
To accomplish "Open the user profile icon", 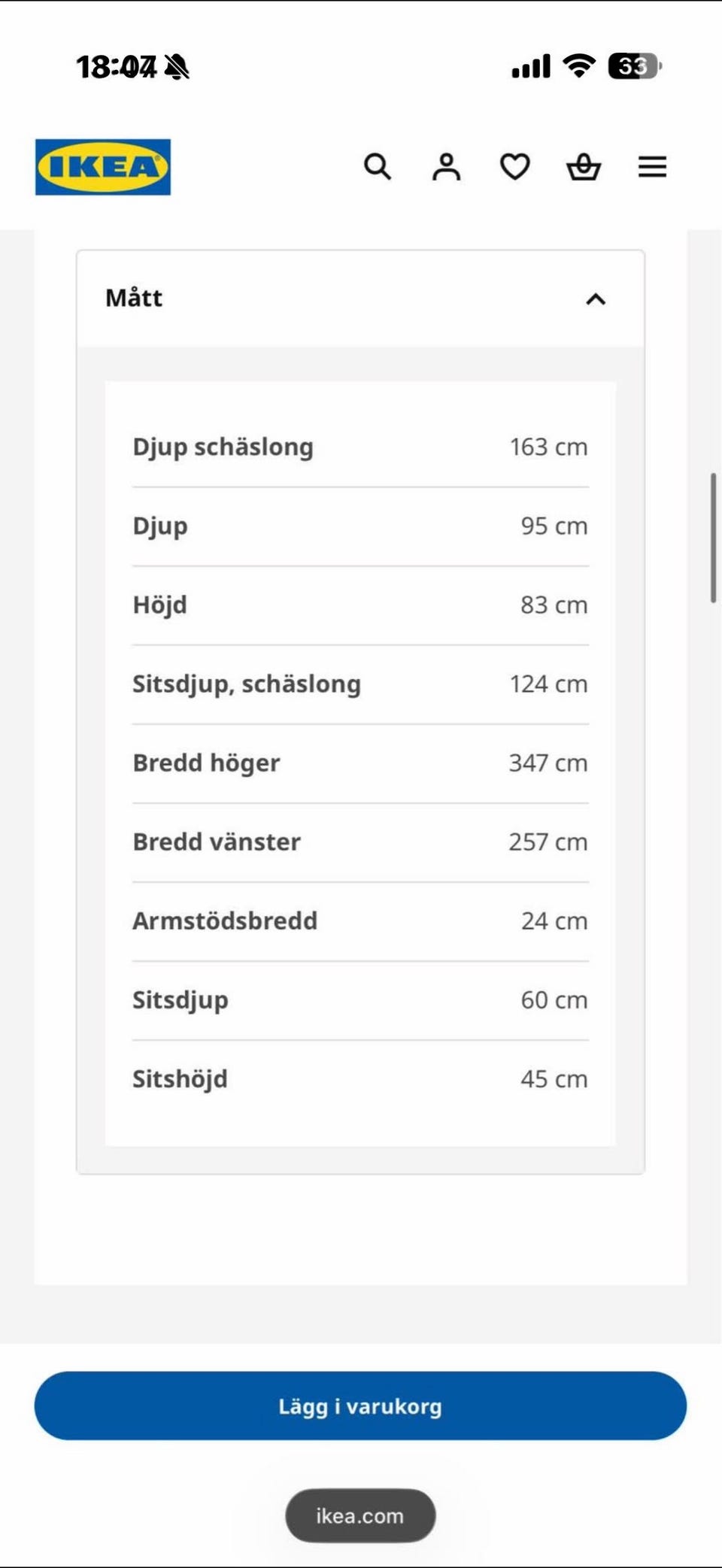I will [x=446, y=167].
